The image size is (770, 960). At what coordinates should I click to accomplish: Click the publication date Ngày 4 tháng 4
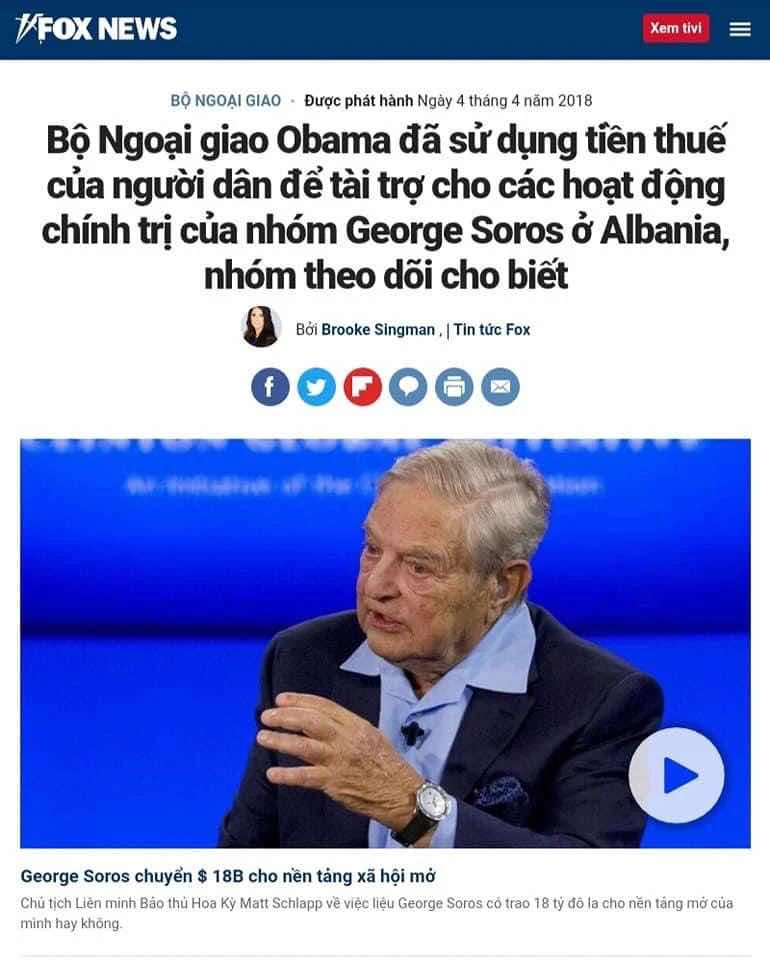(505, 100)
